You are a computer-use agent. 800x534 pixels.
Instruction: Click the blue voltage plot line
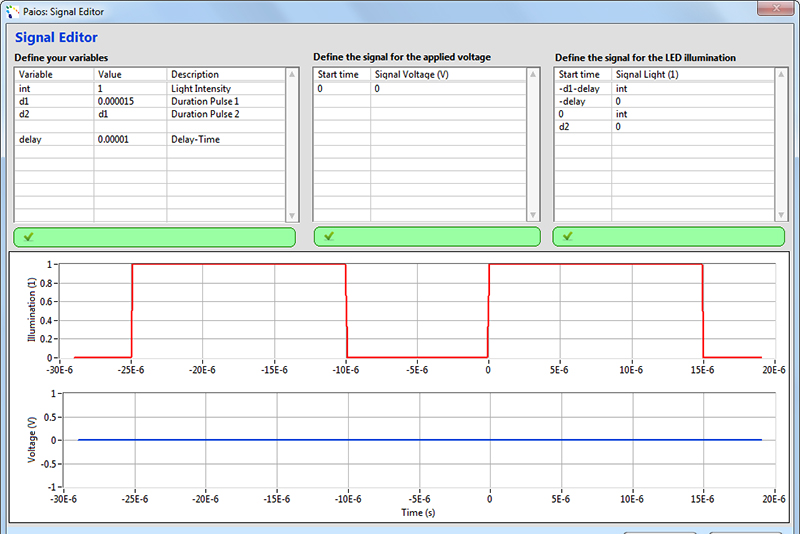tap(419, 440)
